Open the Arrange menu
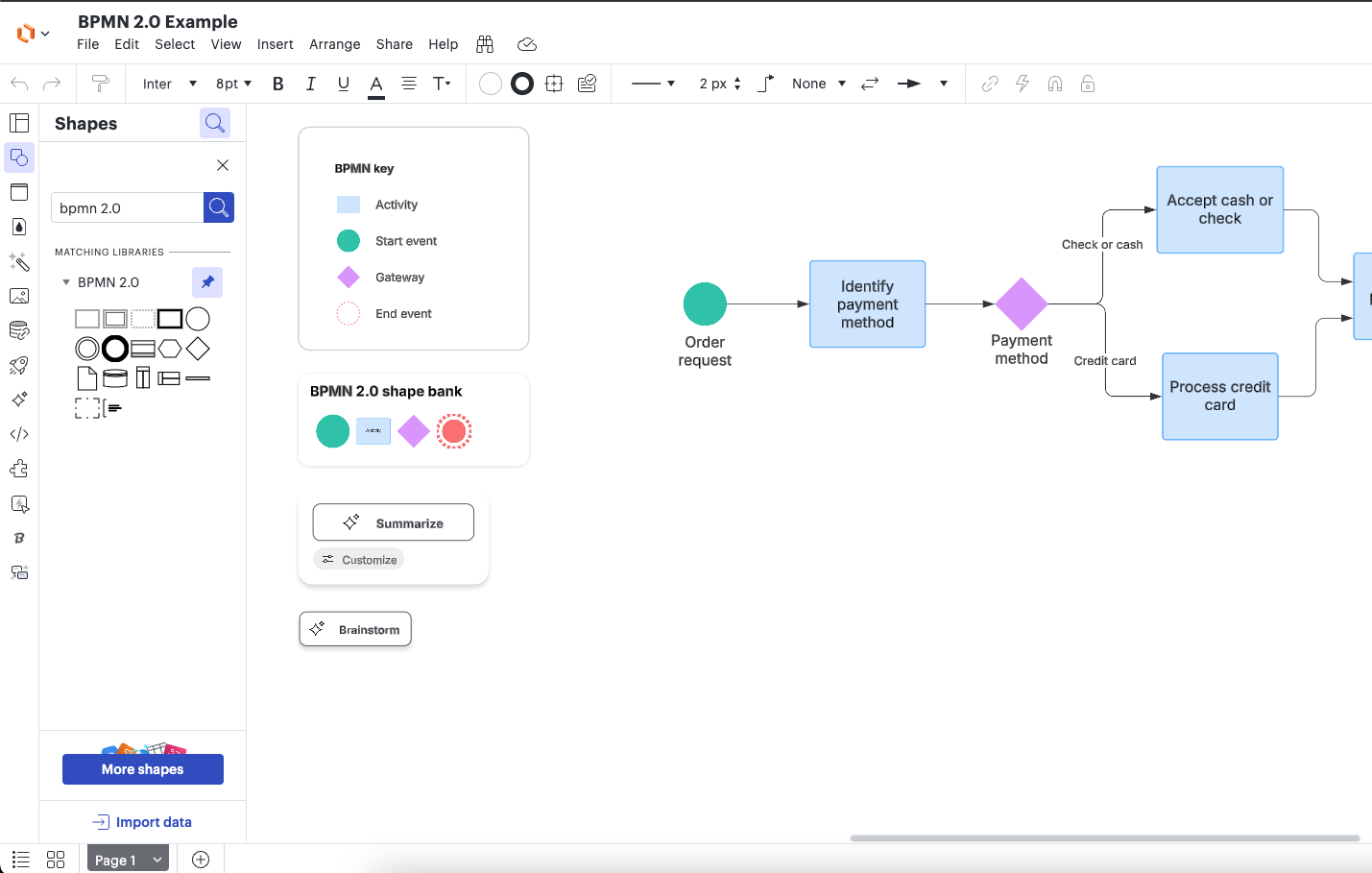Screen dimensions: 1372x873 [x=334, y=44]
